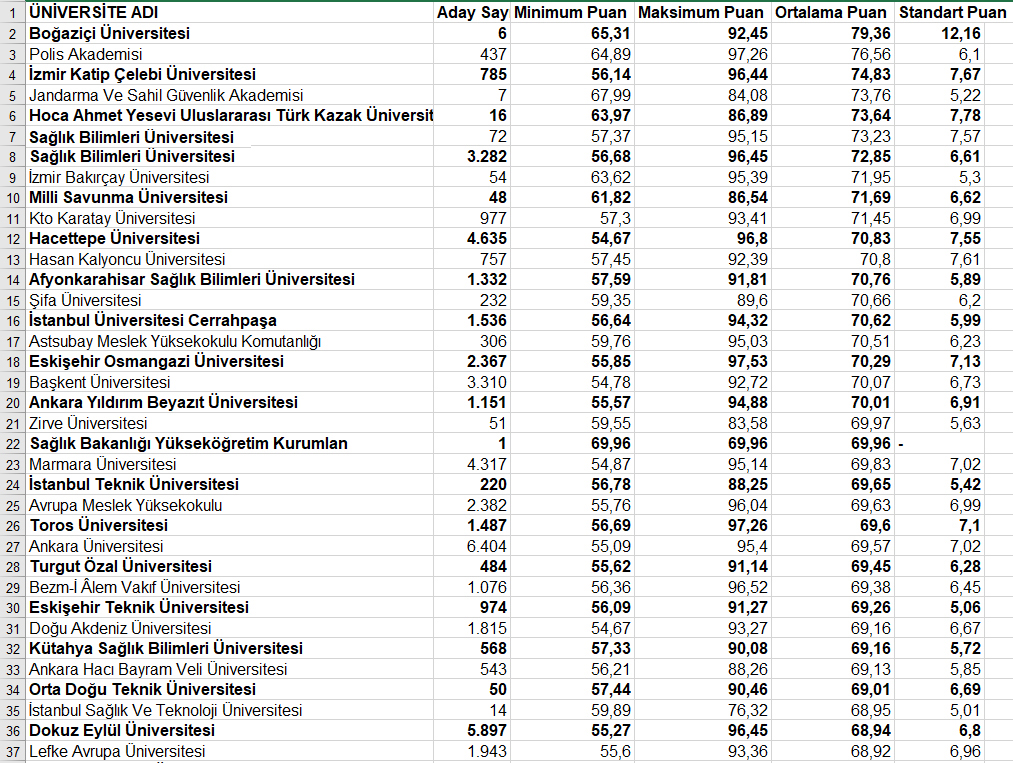
Task: Select Jandarma academy's minimum score "67,99"
Action: (x=571, y=95)
